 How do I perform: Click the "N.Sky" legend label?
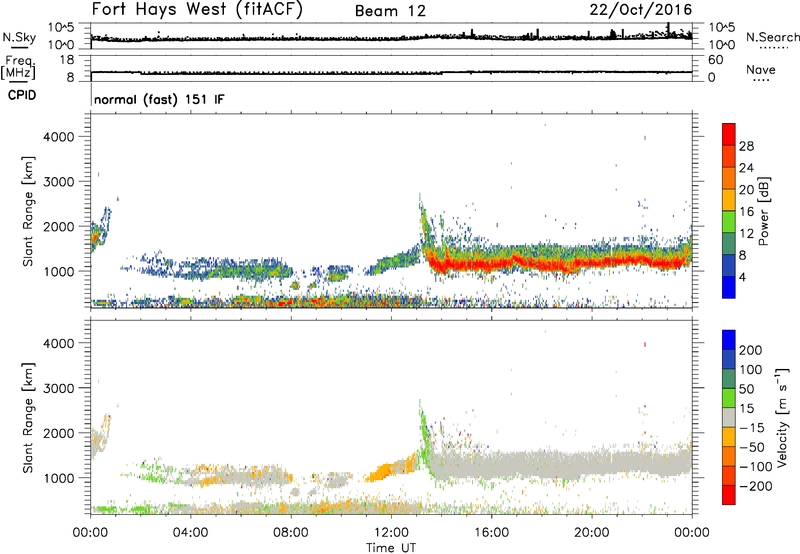19,37
